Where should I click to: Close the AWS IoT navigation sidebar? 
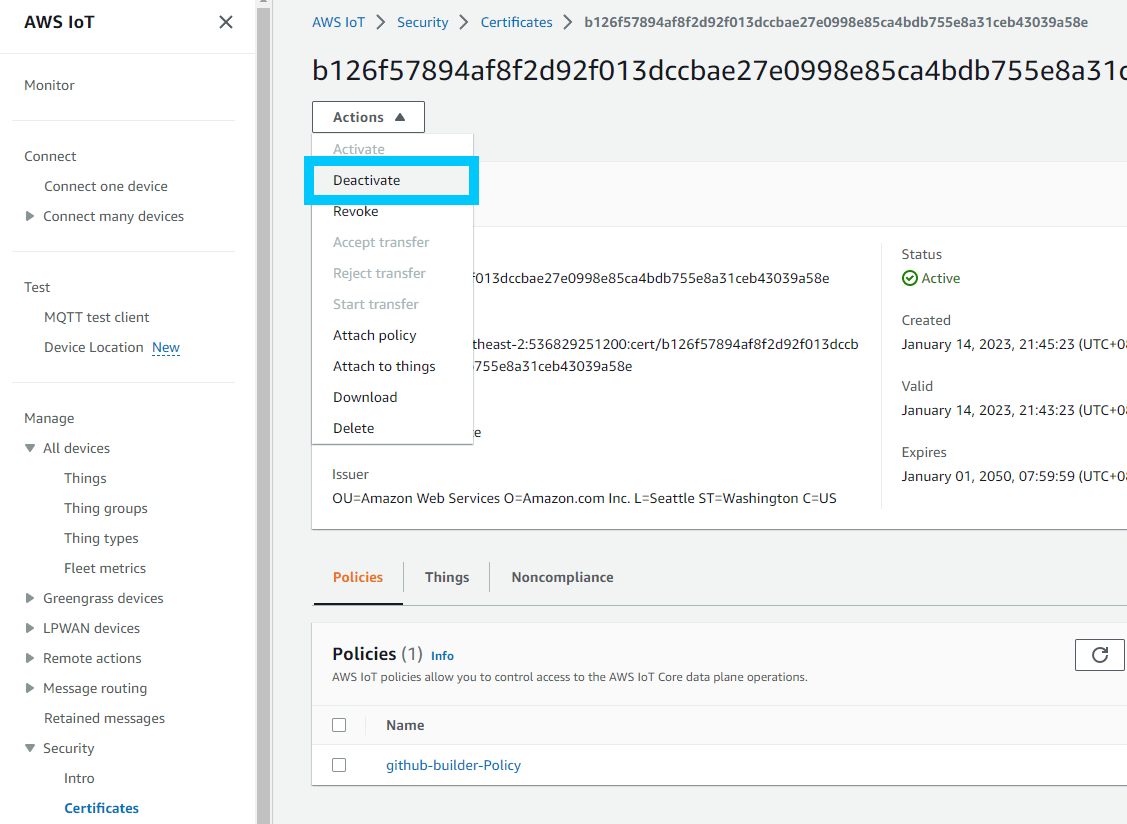tap(225, 21)
